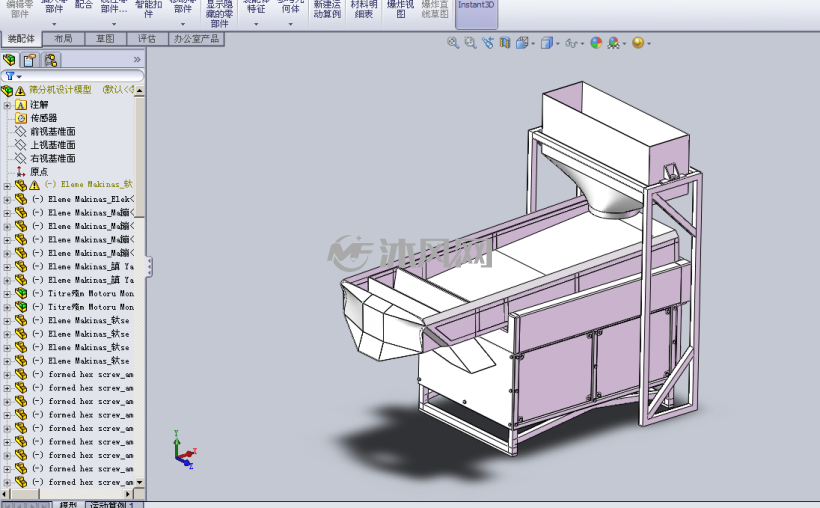Open the Edit Appearance color ball
This screenshot has width=820, height=508.
tap(596, 43)
